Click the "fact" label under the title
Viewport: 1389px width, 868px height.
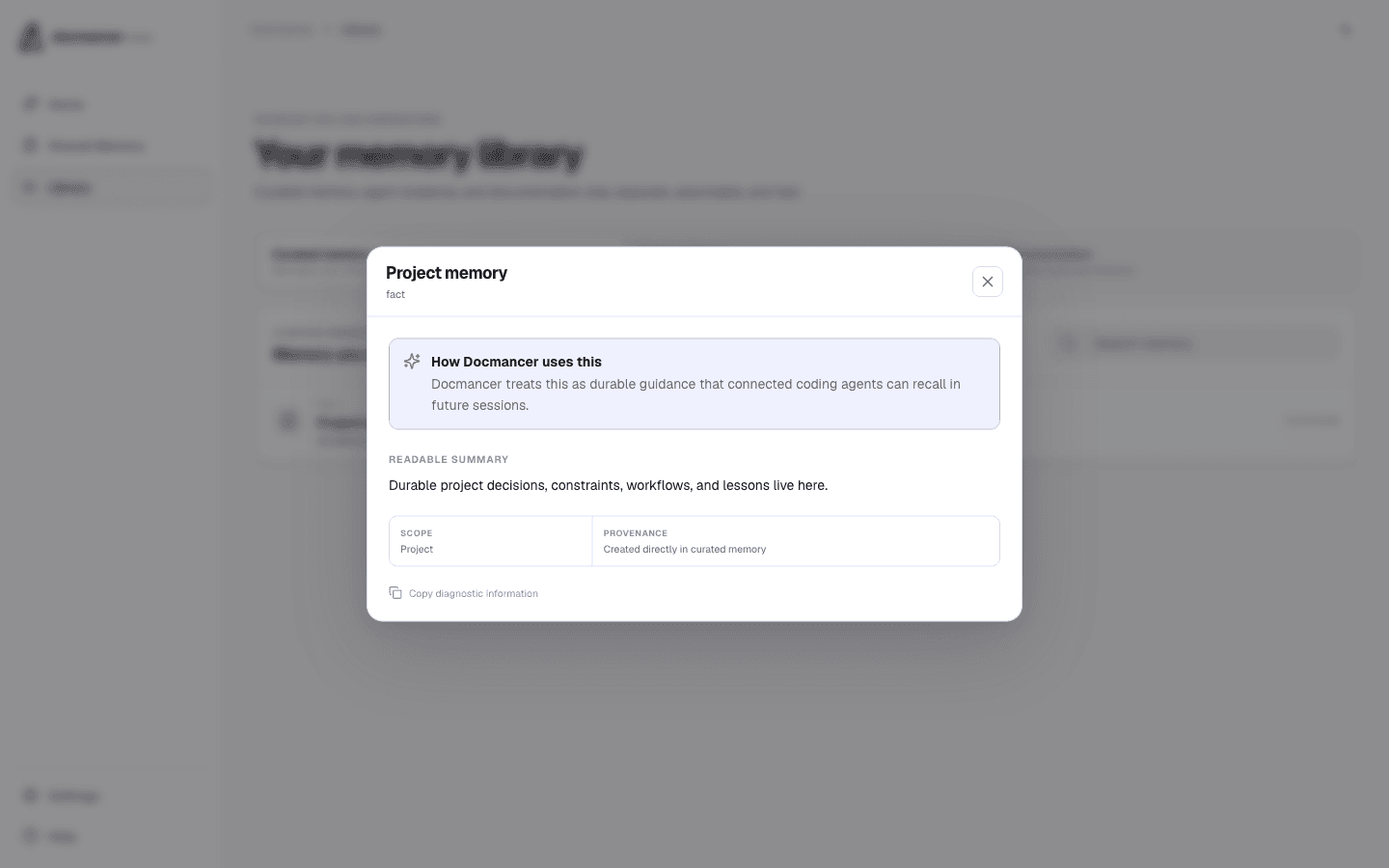pyautogui.click(x=395, y=295)
